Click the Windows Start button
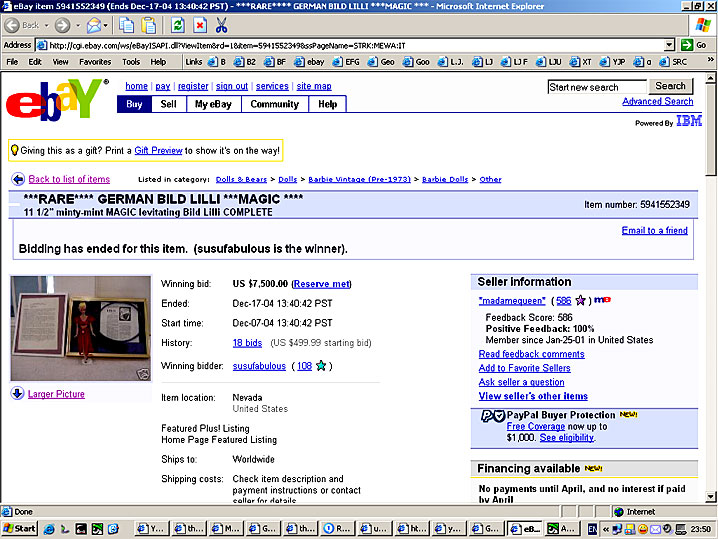 19,528
